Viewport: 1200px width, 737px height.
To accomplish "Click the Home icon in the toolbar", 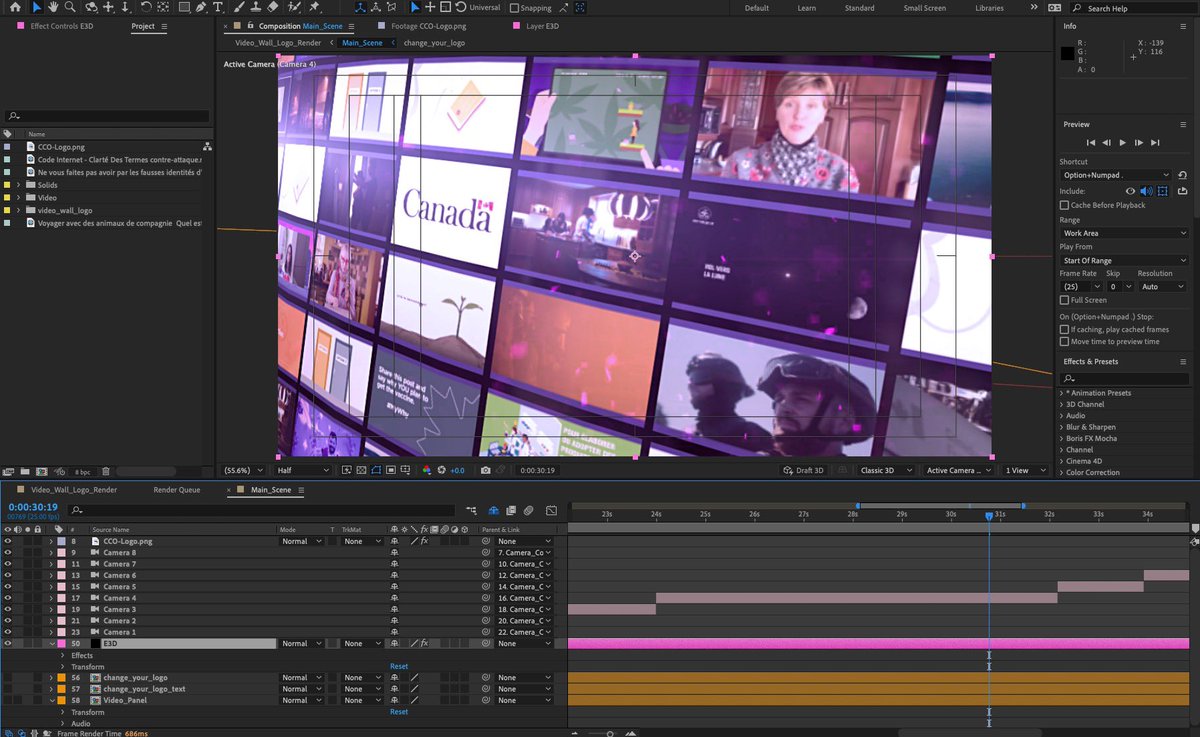I will coord(15,7).
